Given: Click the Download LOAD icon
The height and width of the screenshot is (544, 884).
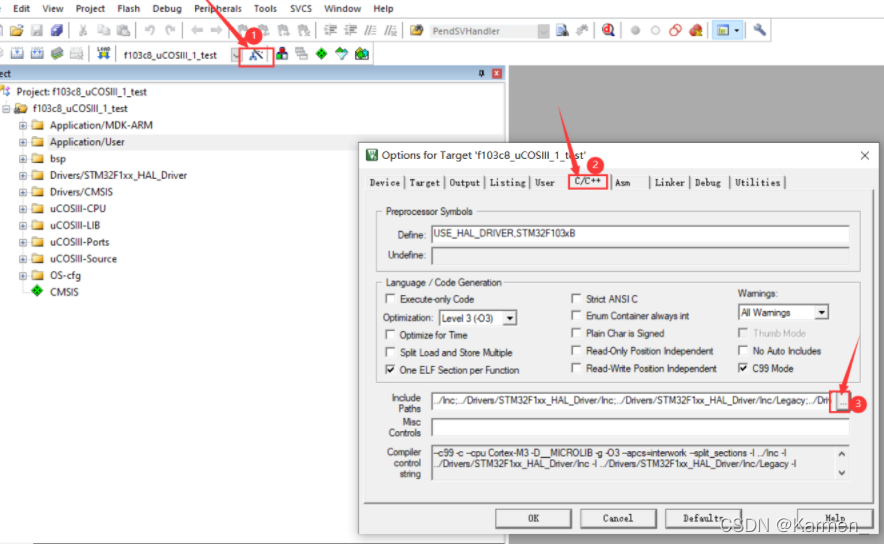Looking at the screenshot, I should pyautogui.click(x=103, y=54).
